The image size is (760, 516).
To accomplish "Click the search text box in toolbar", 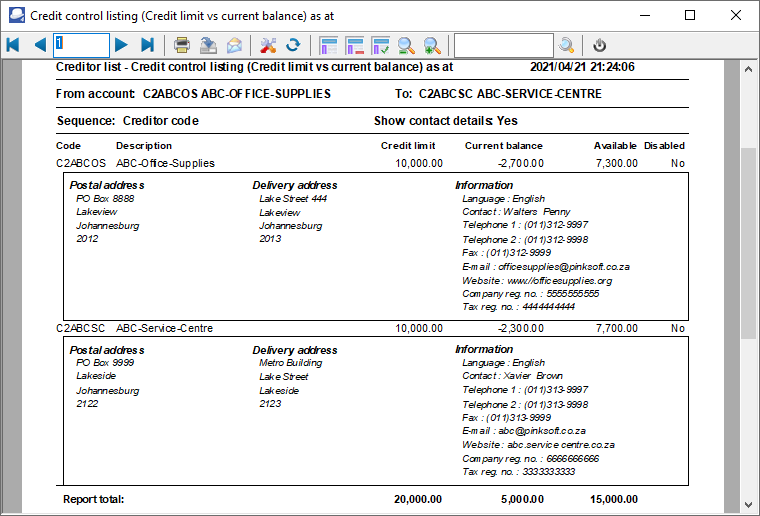I will click(x=503, y=45).
